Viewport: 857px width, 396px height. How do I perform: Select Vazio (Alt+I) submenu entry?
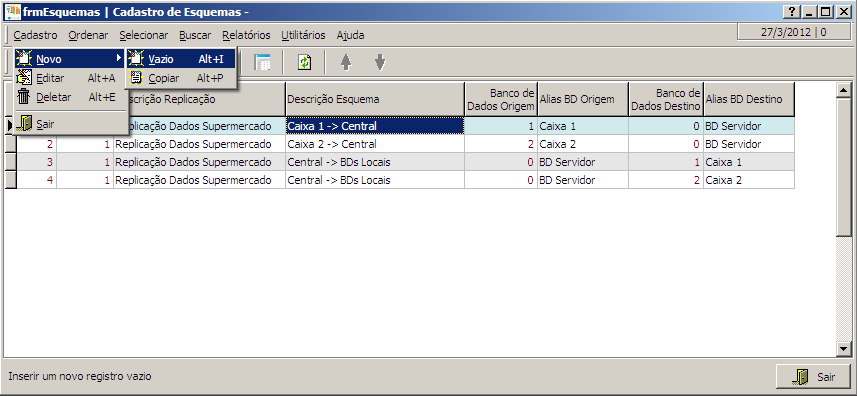click(x=181, y=59)
